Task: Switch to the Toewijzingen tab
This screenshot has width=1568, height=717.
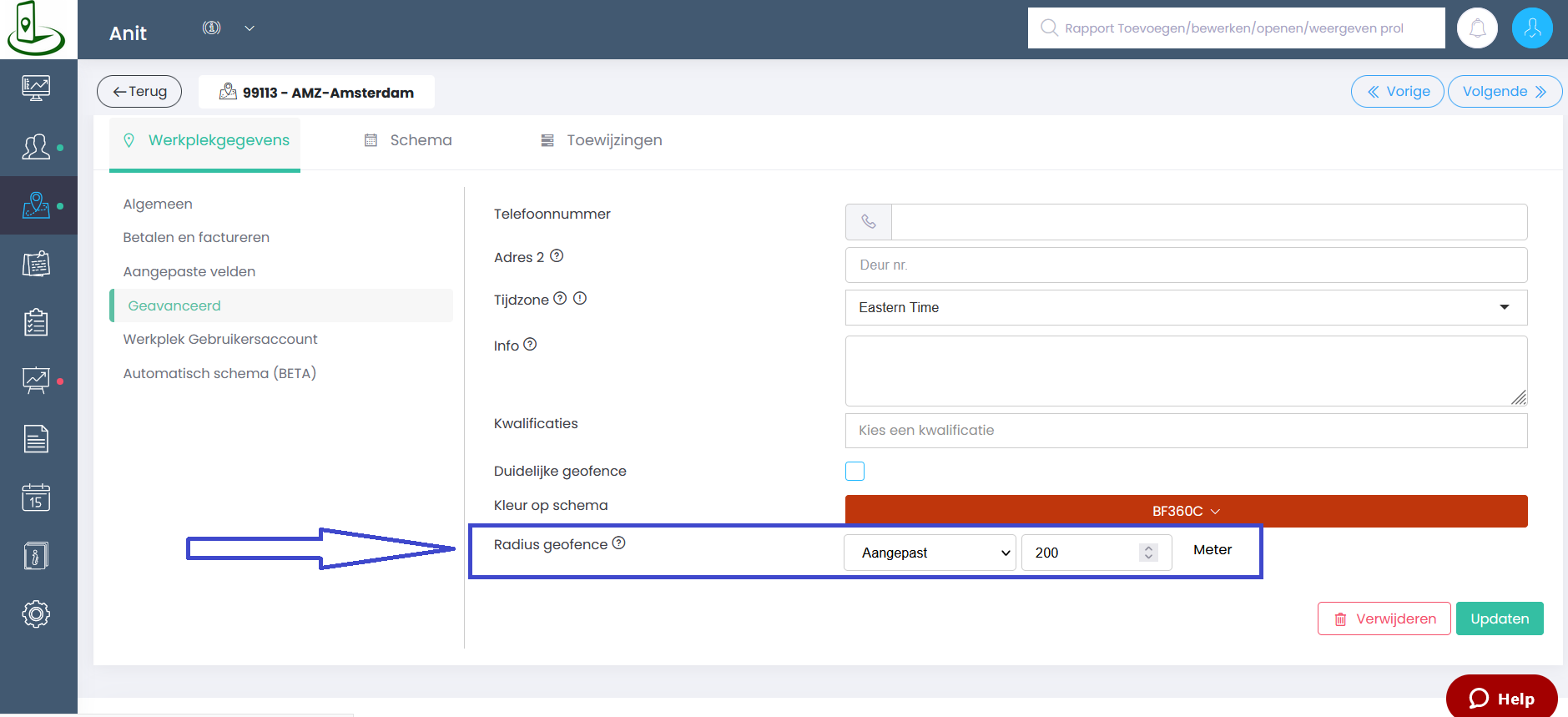Action: (602, 140)
